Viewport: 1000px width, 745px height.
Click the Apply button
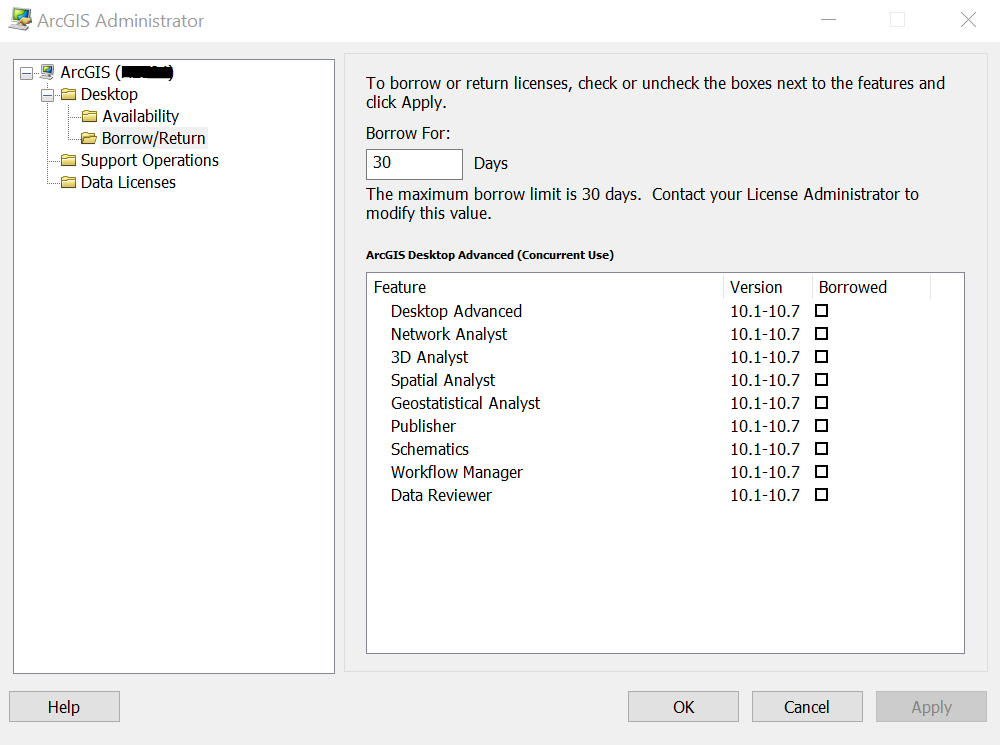coord(931,706)
